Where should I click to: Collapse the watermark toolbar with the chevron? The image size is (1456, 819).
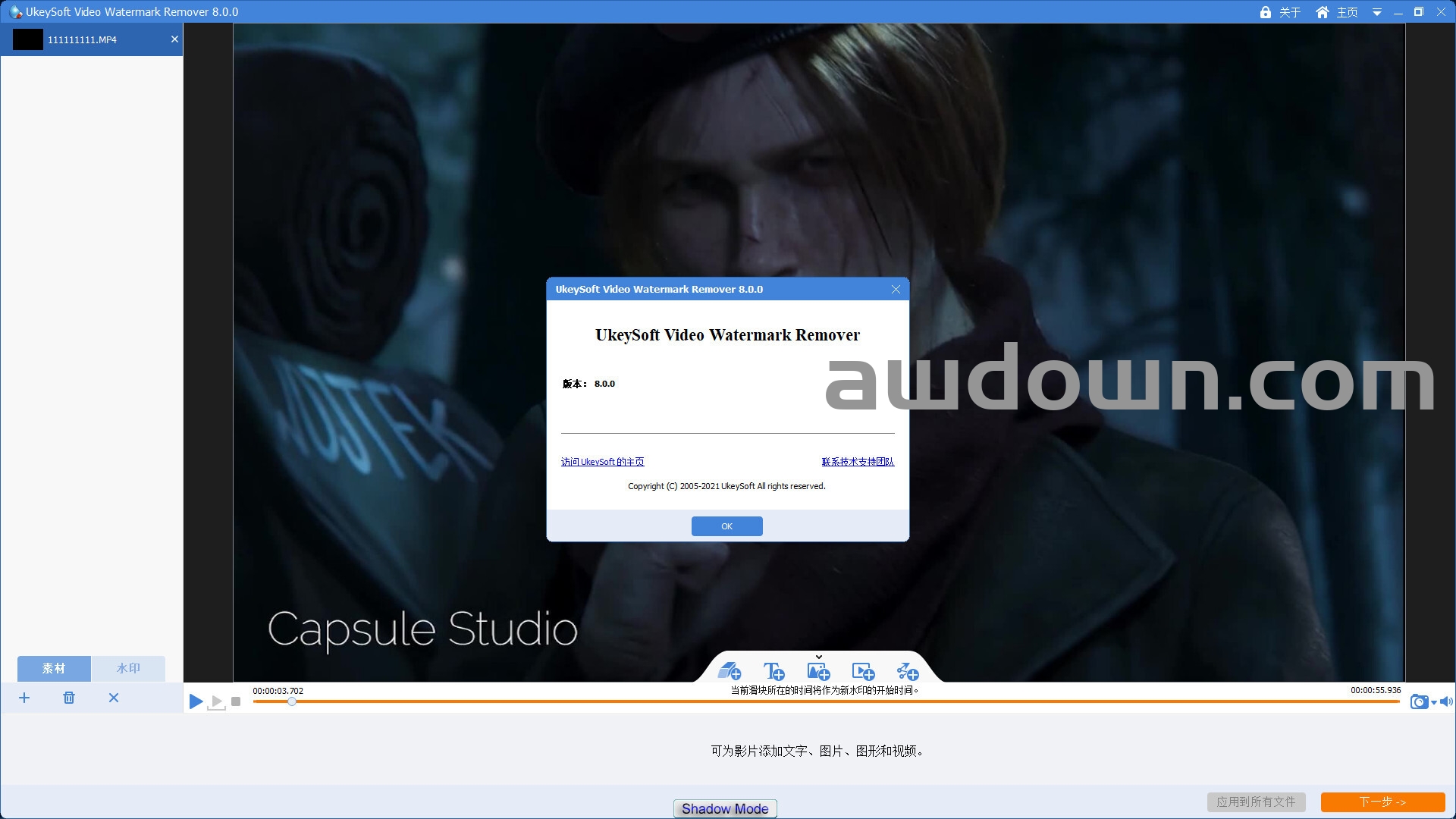tap(818, 657)
